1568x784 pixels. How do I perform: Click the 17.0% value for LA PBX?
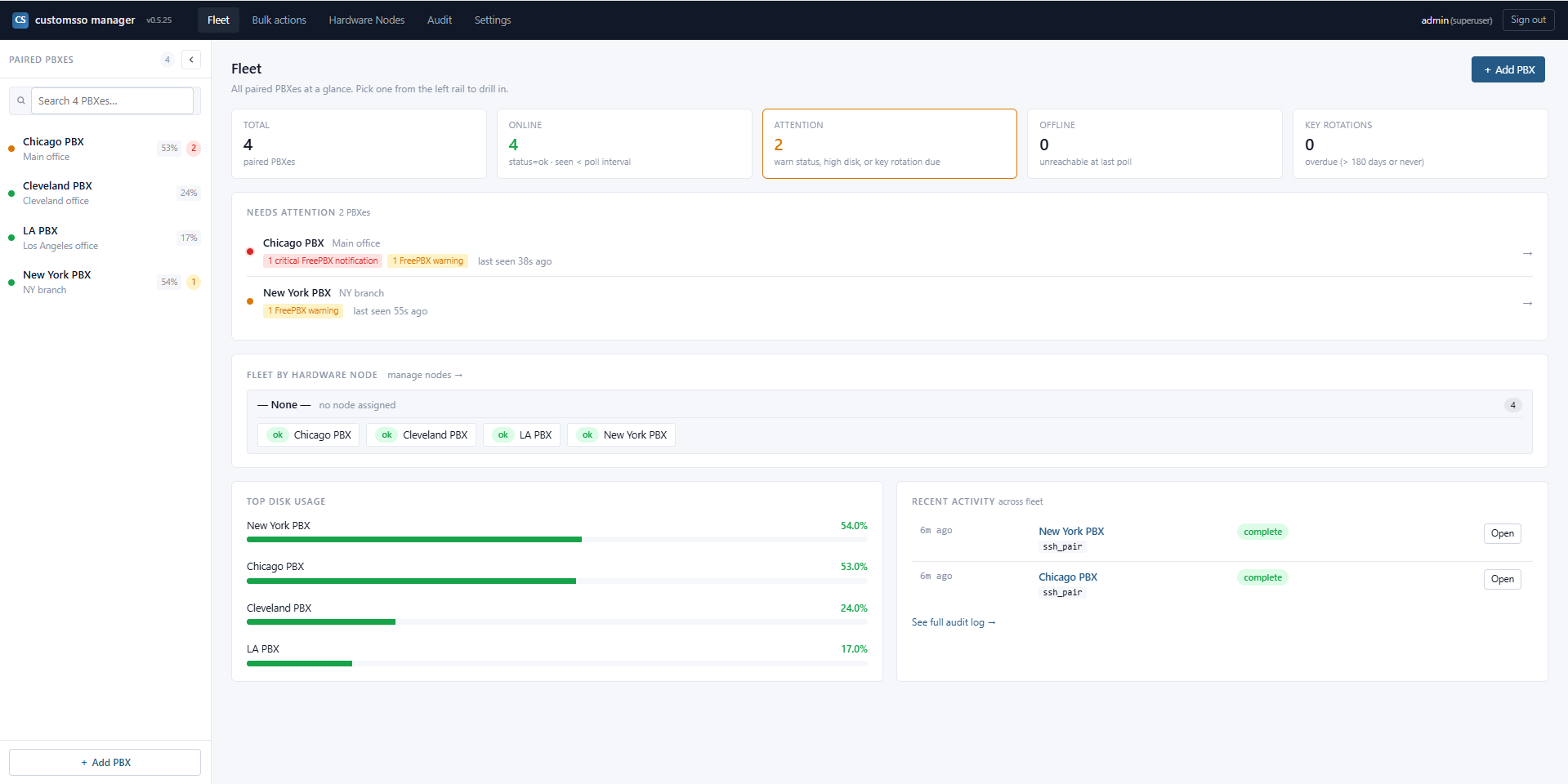(854, 649)
